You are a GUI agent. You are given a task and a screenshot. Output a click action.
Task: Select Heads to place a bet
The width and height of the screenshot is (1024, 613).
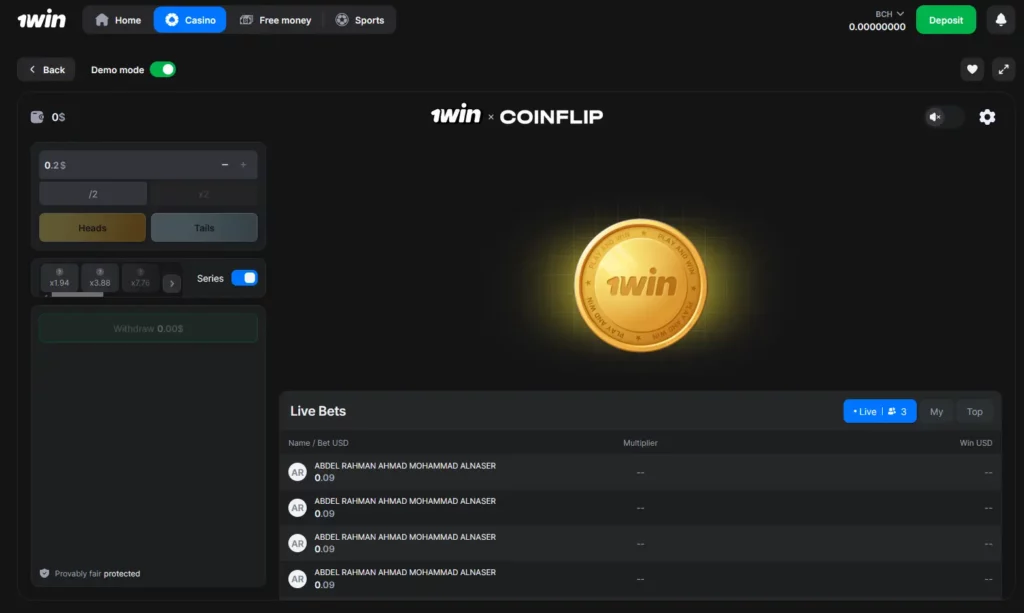[x=92, y=227]
